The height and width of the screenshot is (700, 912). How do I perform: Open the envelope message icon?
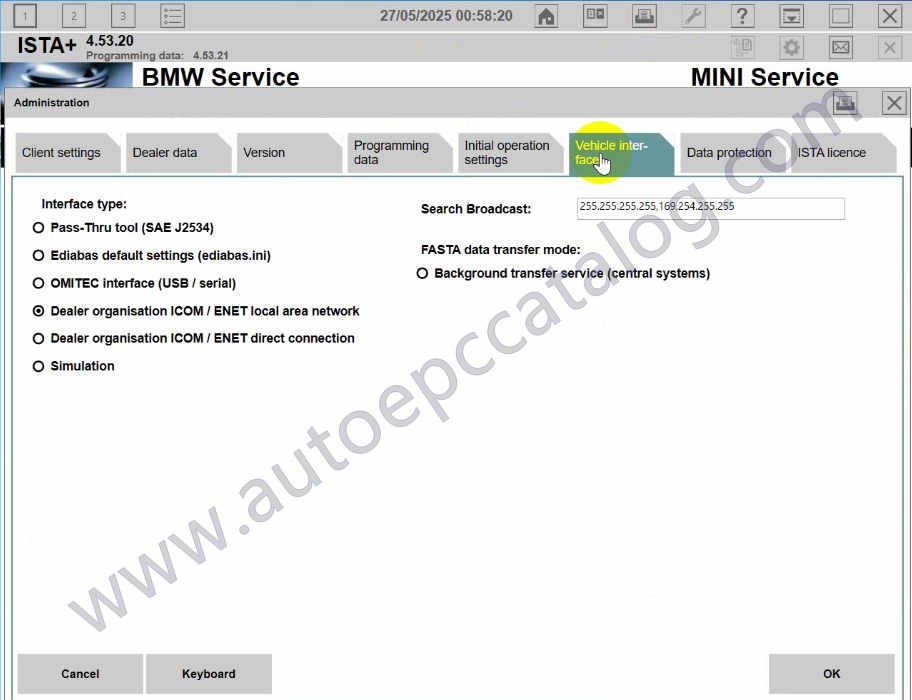(x=840, y=47)
